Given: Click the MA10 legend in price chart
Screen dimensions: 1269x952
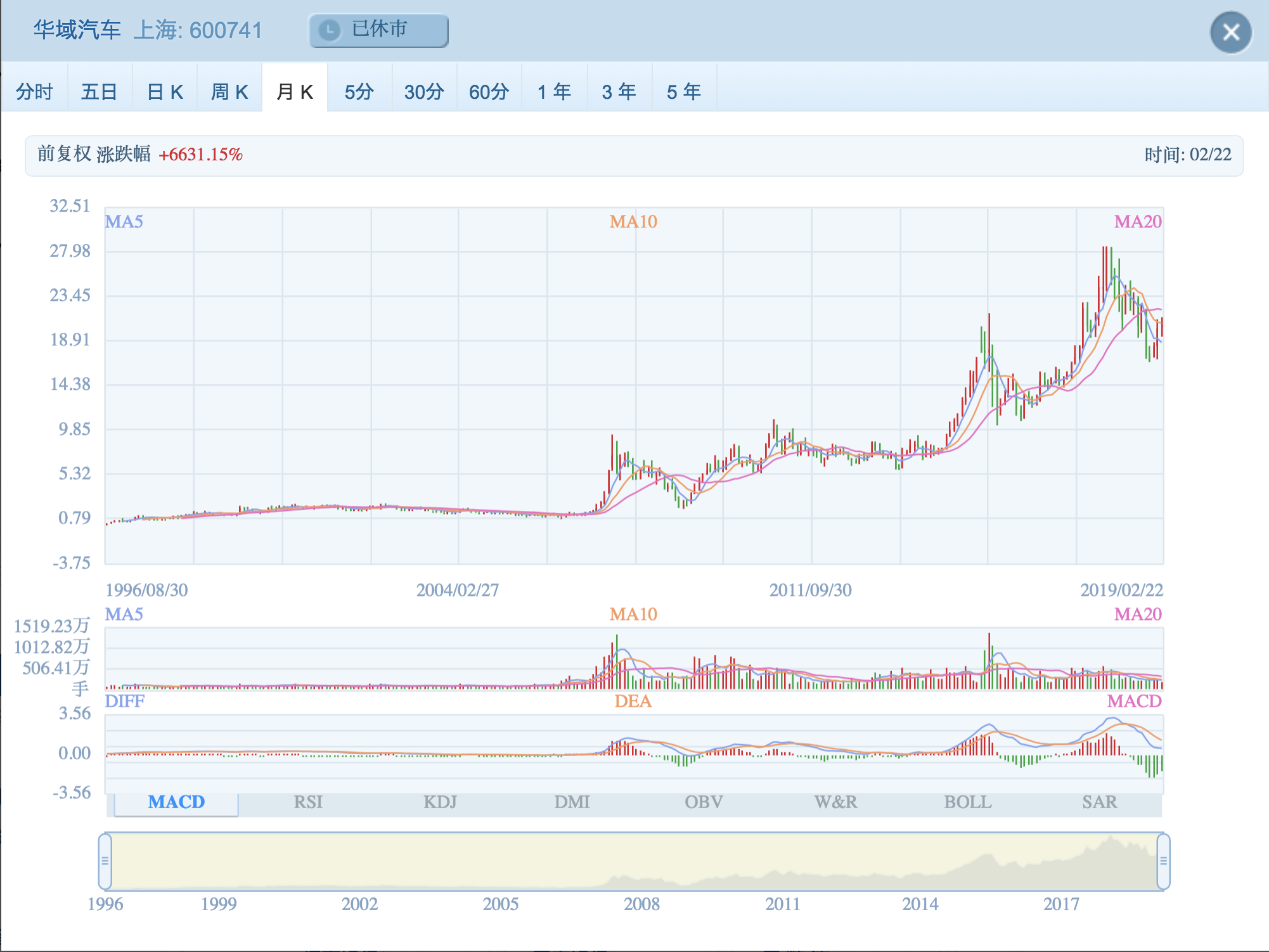Looking at the screenshot, I should click(633, 222).
